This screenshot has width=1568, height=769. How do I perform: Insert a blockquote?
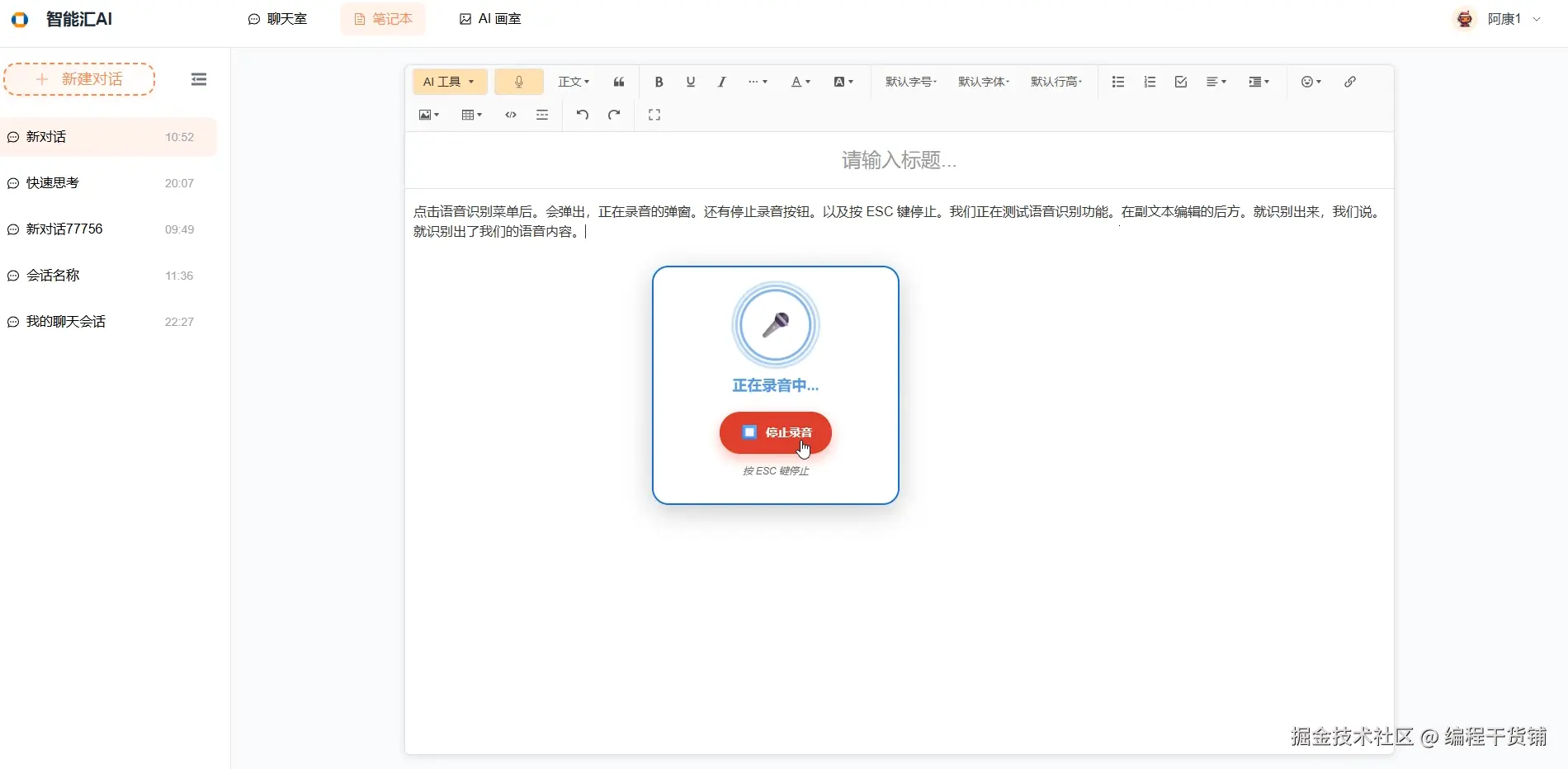coord(618,82)
